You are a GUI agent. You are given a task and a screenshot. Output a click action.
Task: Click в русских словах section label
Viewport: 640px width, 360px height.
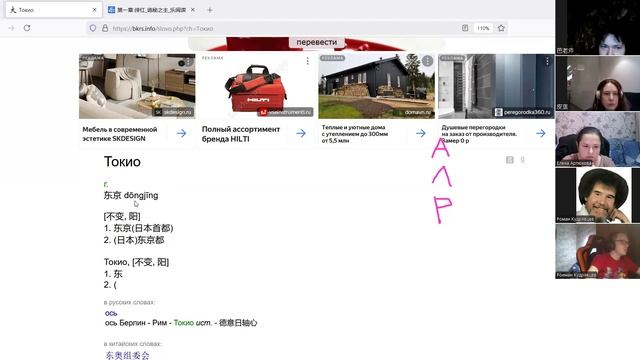(x=129, y=302)
